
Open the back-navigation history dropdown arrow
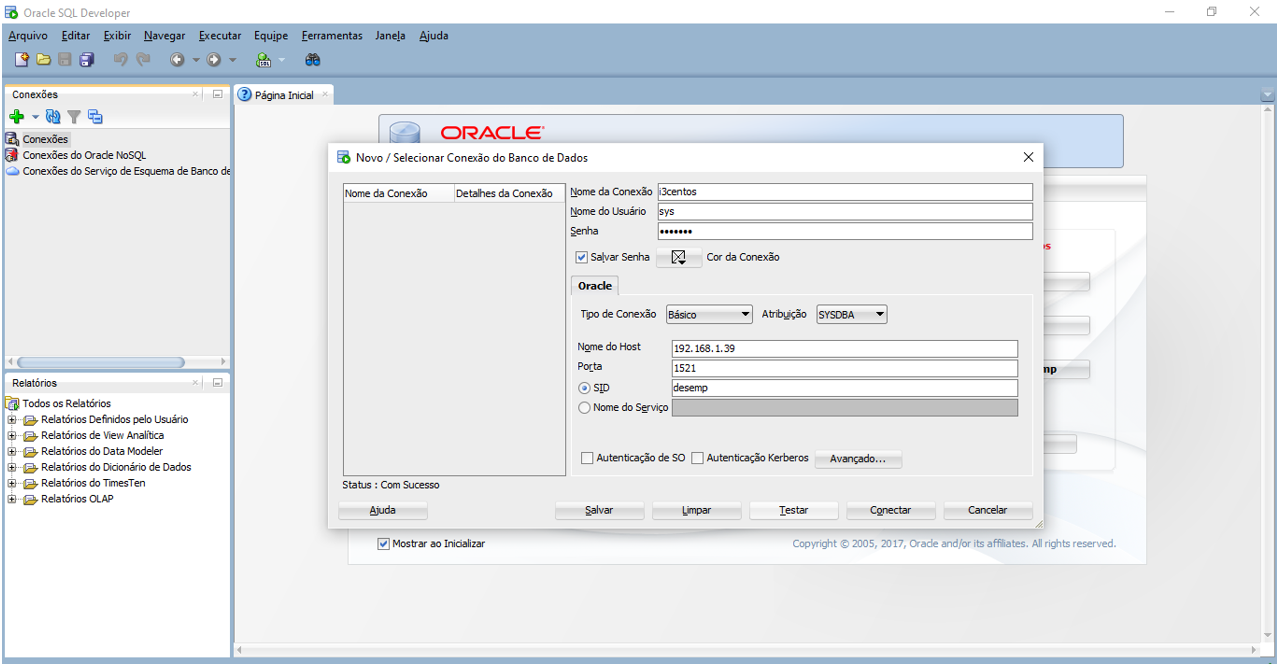(196, 60)
